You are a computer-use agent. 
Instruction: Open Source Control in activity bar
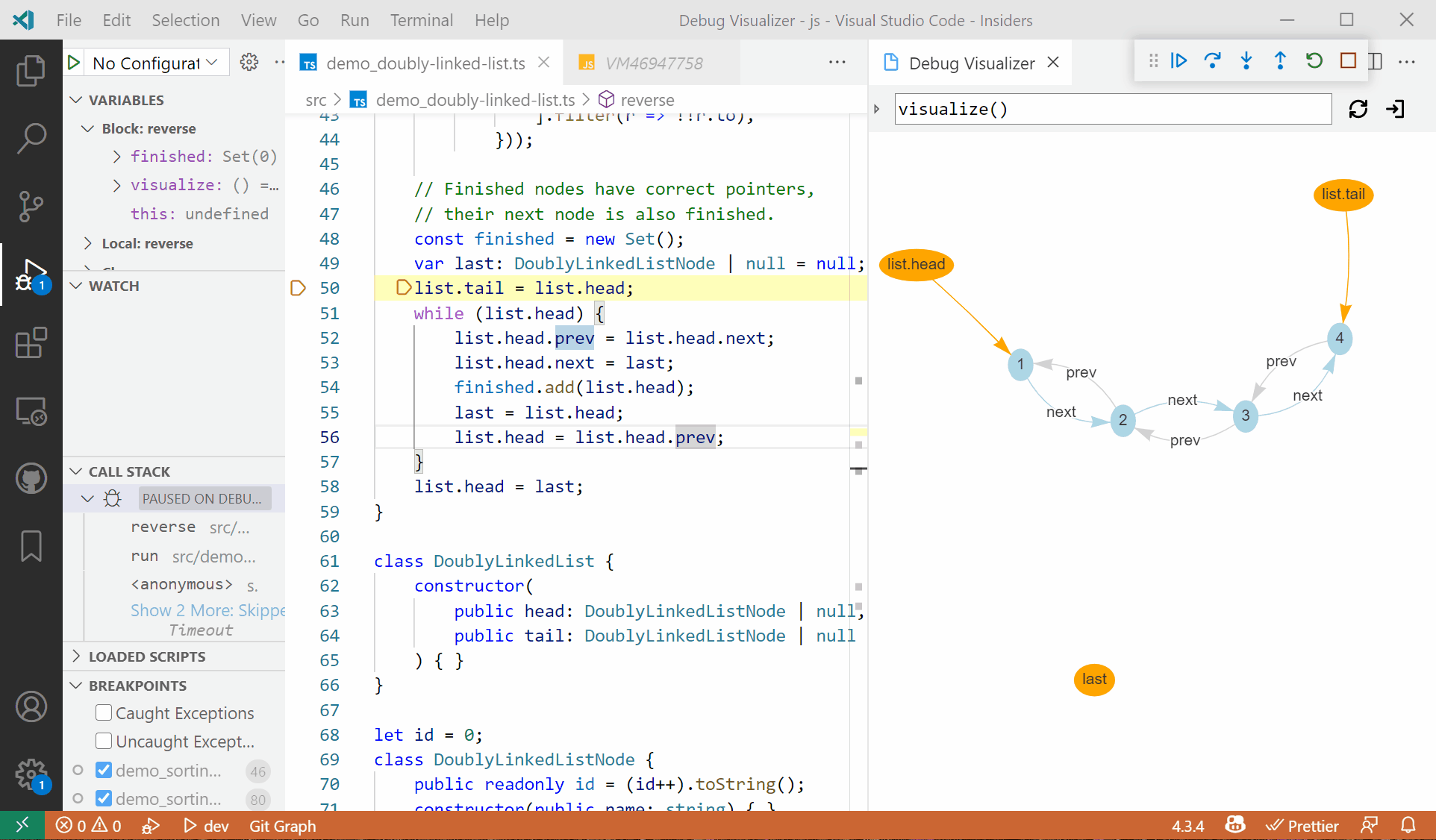coord(31,207)
